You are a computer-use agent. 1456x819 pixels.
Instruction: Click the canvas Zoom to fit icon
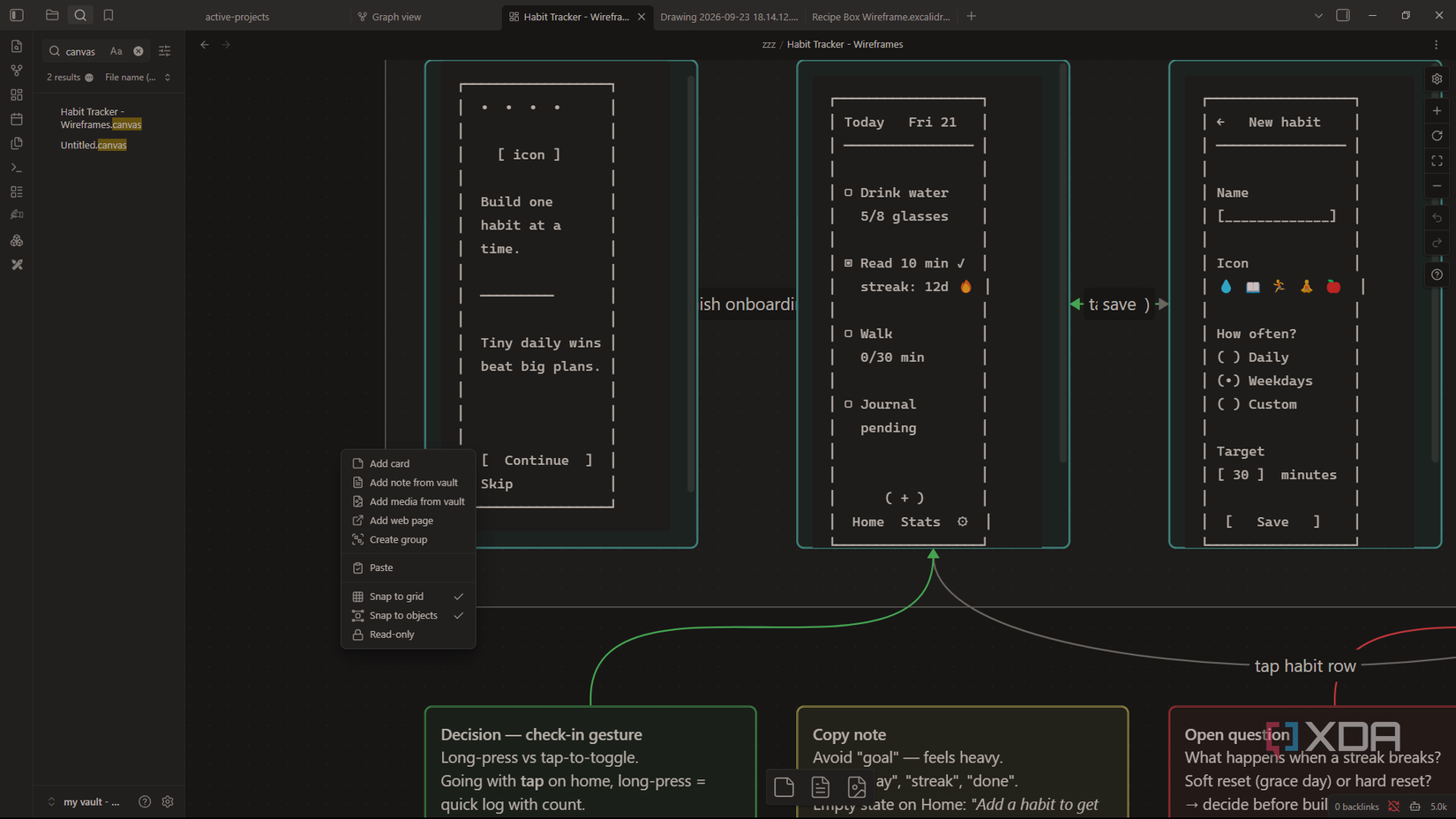click(x=1437, y=161)
